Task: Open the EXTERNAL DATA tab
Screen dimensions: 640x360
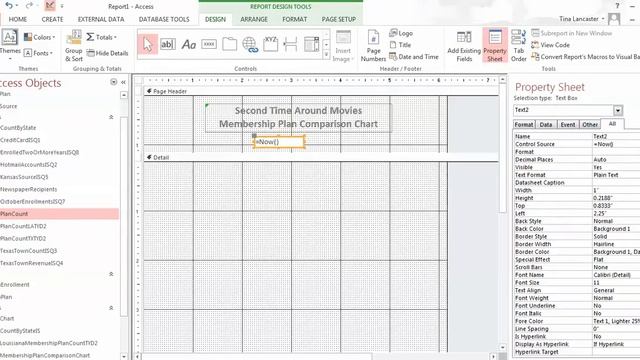Action: [x=101, y=19]
